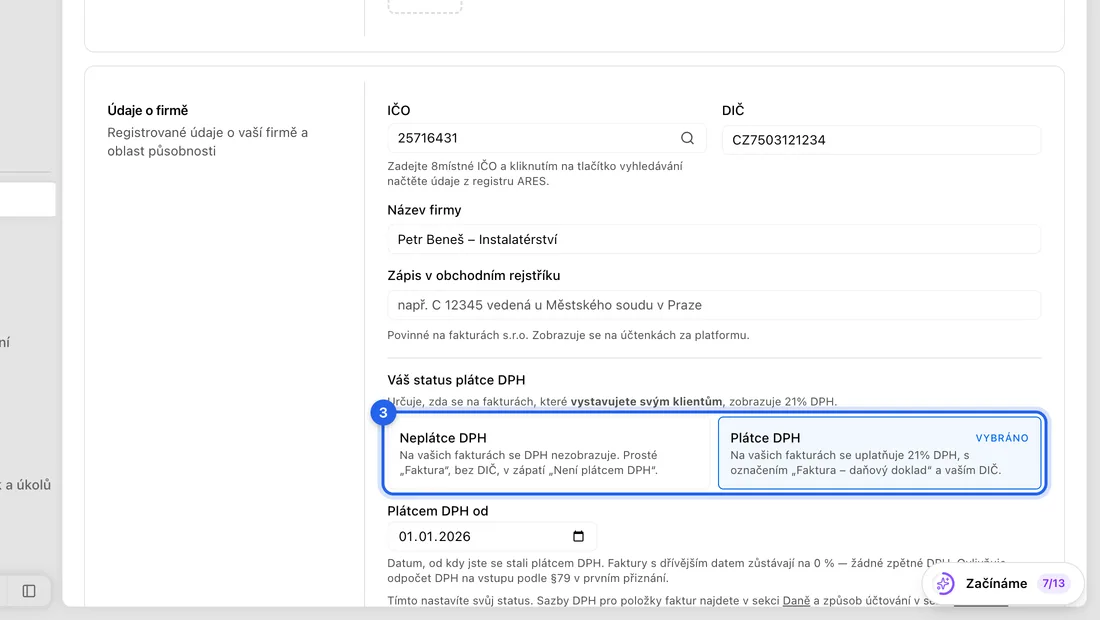Click the 'Registrované údaje o vaší firmě' description
This screenshot has height=620, width=1100.
click(208, 142)
